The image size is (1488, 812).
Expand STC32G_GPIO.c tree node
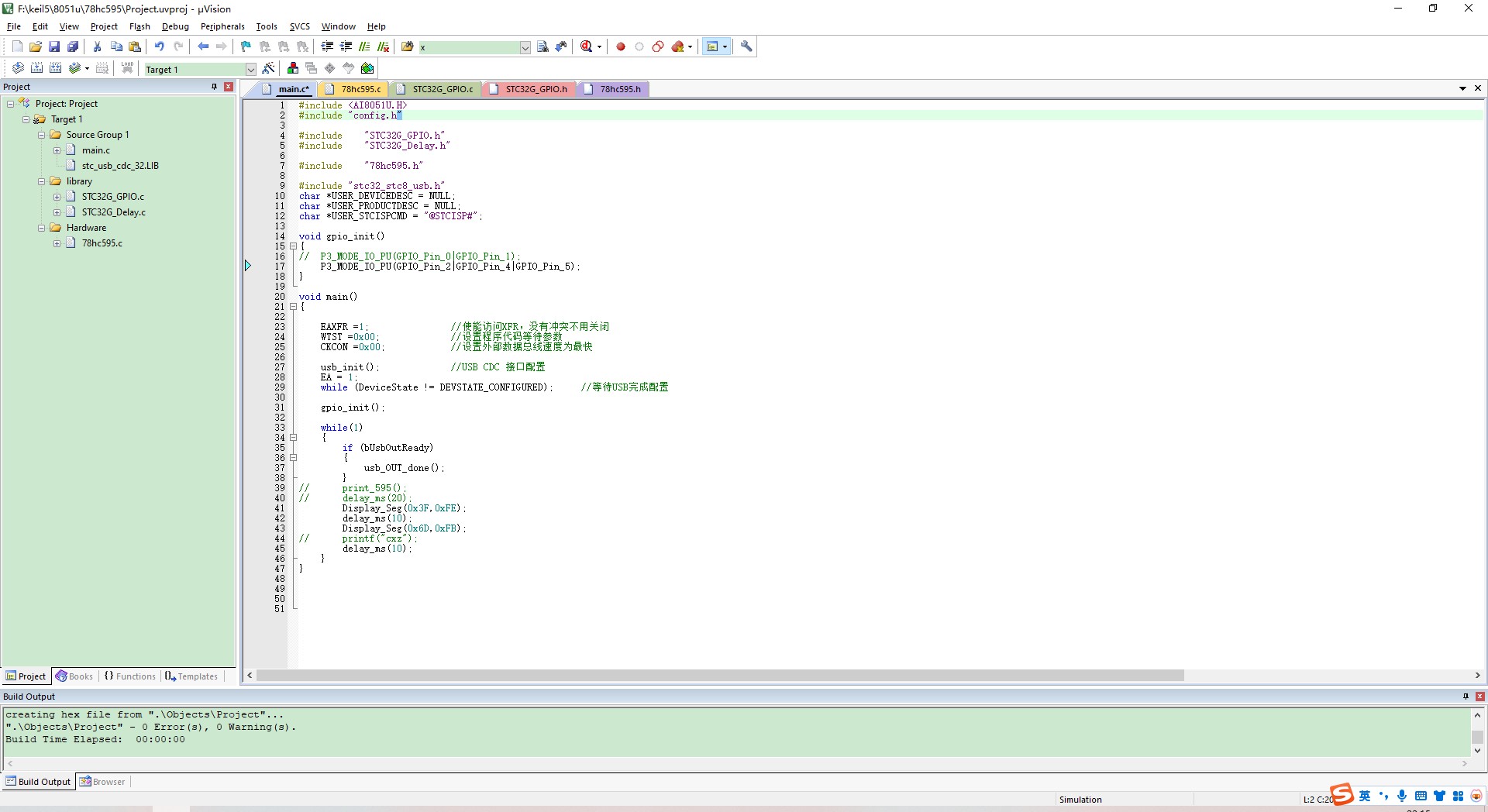point(57,197)
